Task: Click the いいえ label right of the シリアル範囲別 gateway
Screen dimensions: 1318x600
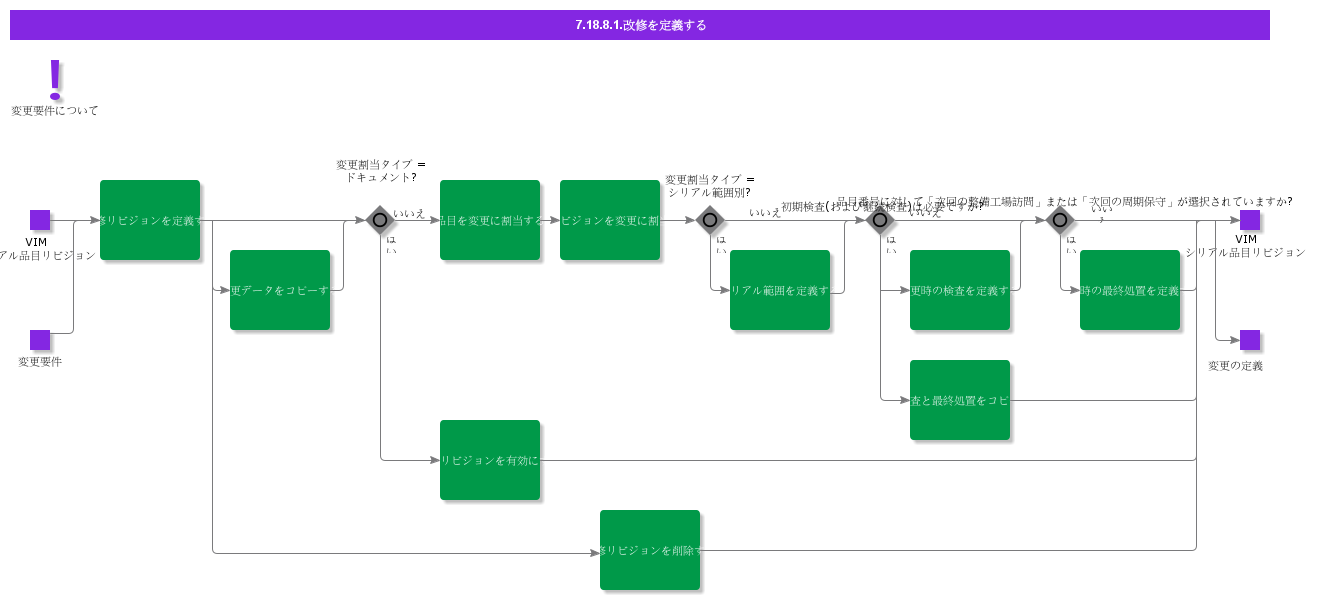Action: [x=765, y=212]
